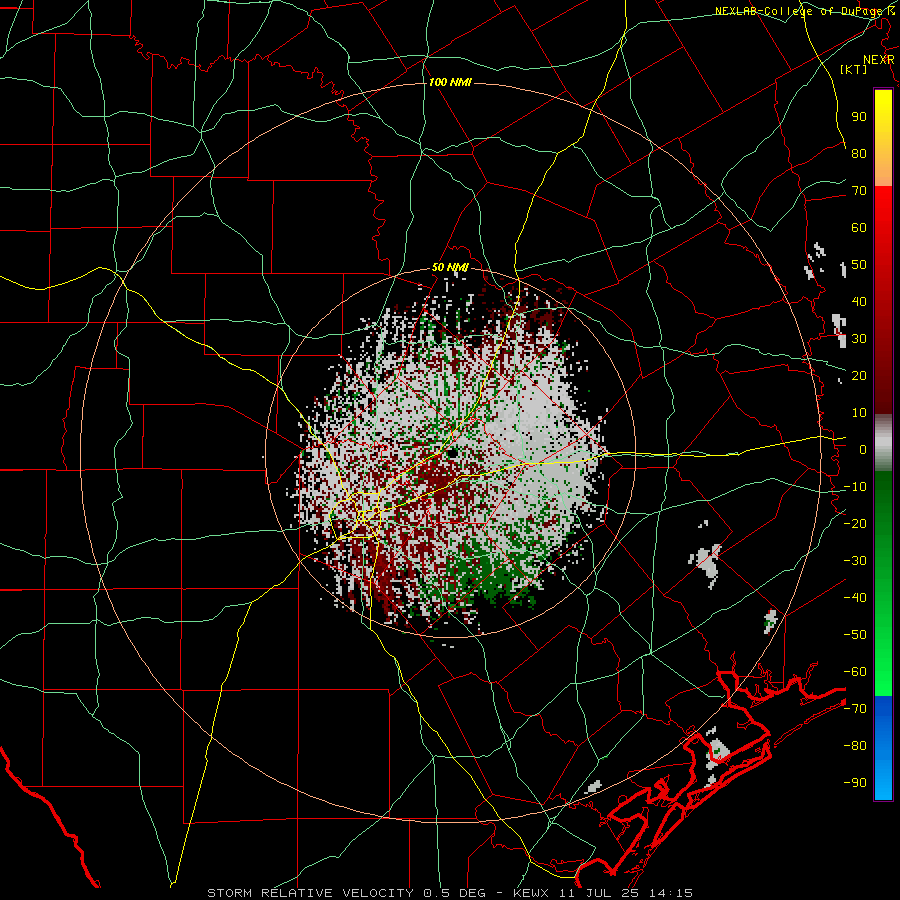Click the '-40' value on velocity scale
Screen dimensions: 900x900
pyautogui.click(x=855, y=598)
